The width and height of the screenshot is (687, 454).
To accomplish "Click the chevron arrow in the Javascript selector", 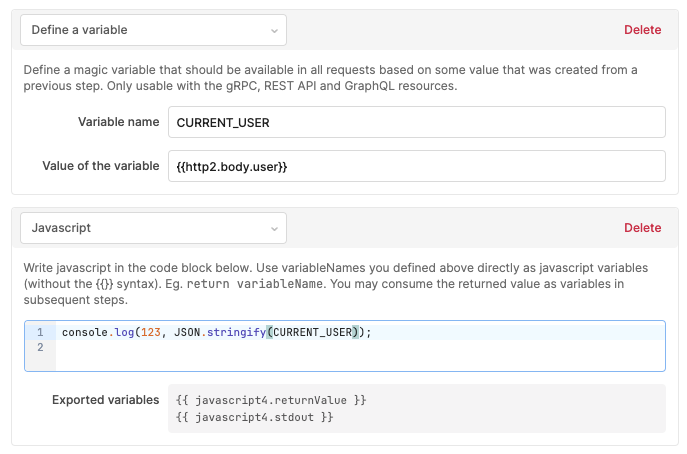I will (x=274, y=229).
